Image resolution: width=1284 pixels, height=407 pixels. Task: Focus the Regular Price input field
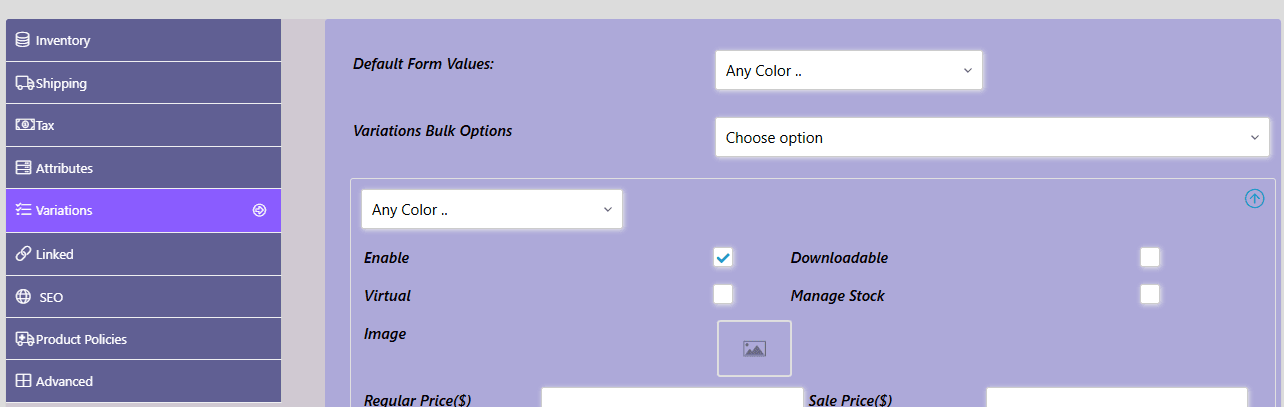(x=672, y=398)
